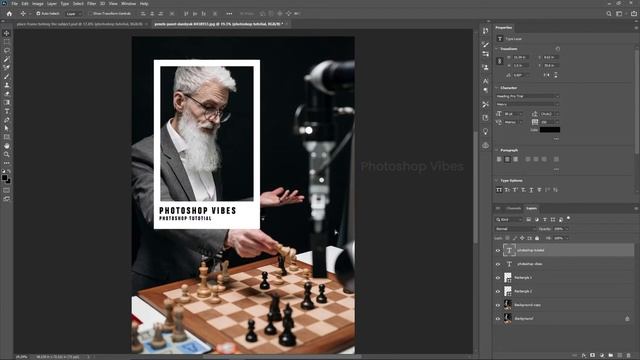Screen dimensions: 640x360
Task: Open the Fill dropdown in Layers panel
Action: (x=566, y=238)
